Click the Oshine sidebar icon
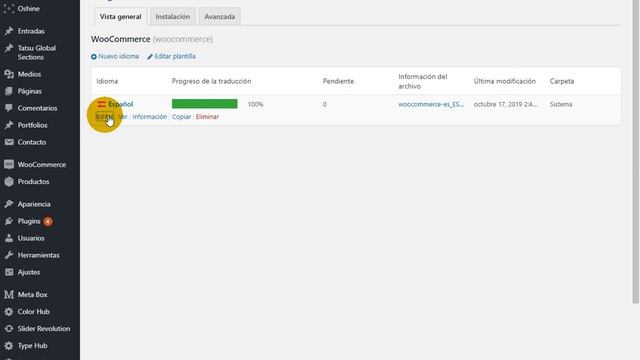 [9, 9]
